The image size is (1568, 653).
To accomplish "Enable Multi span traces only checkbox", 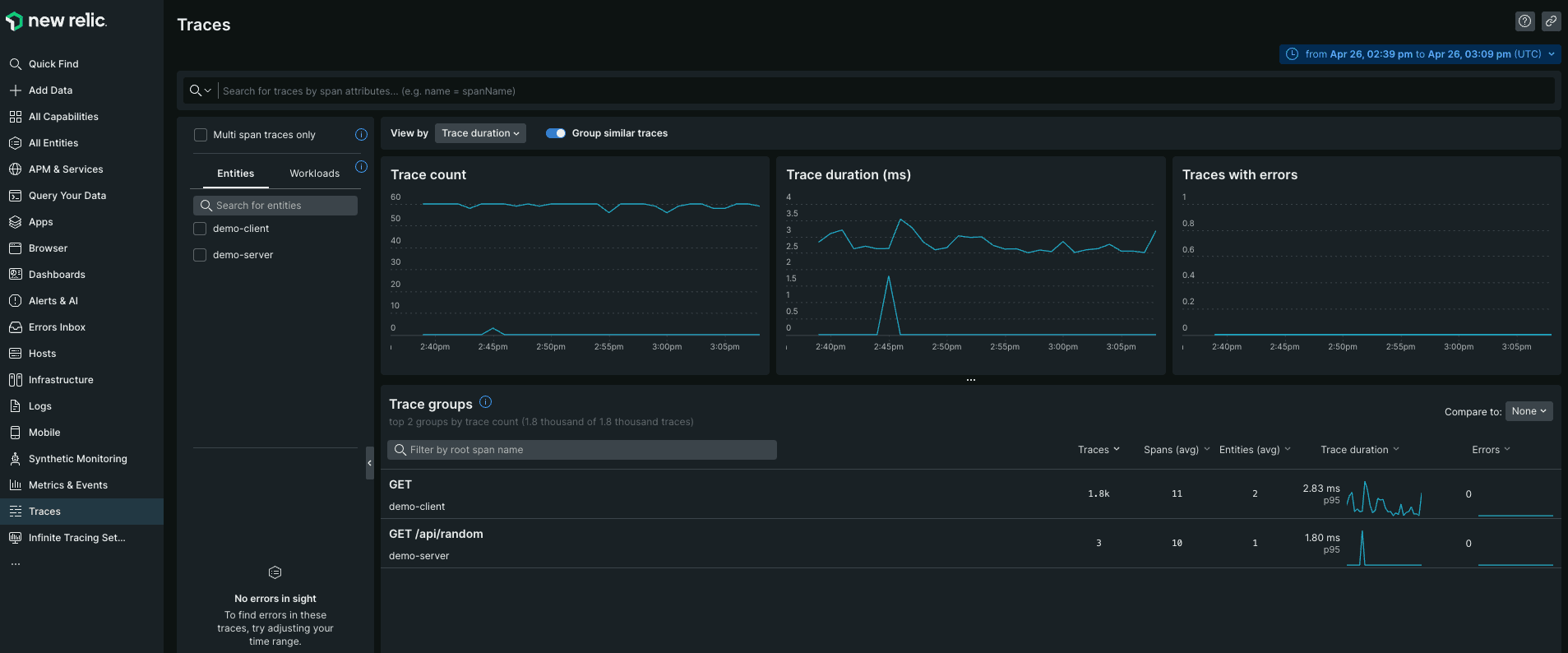I will [201, 135].
